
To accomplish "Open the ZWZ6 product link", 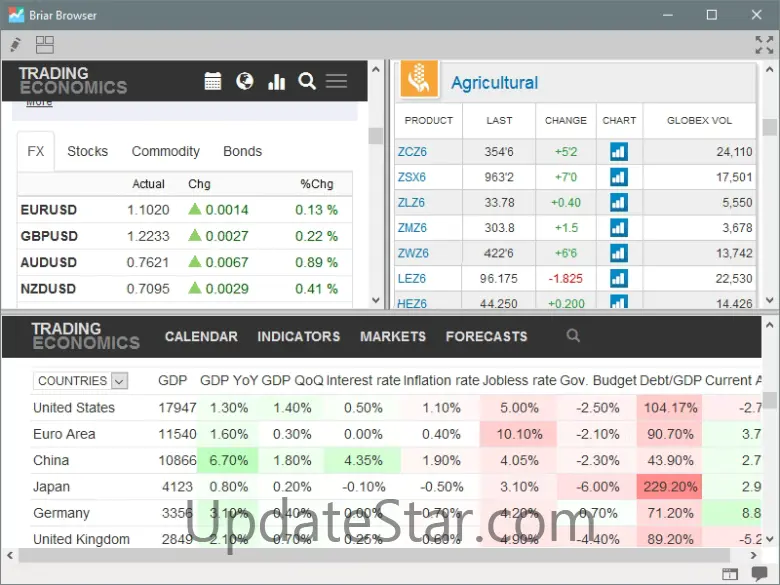I will 413,253.
